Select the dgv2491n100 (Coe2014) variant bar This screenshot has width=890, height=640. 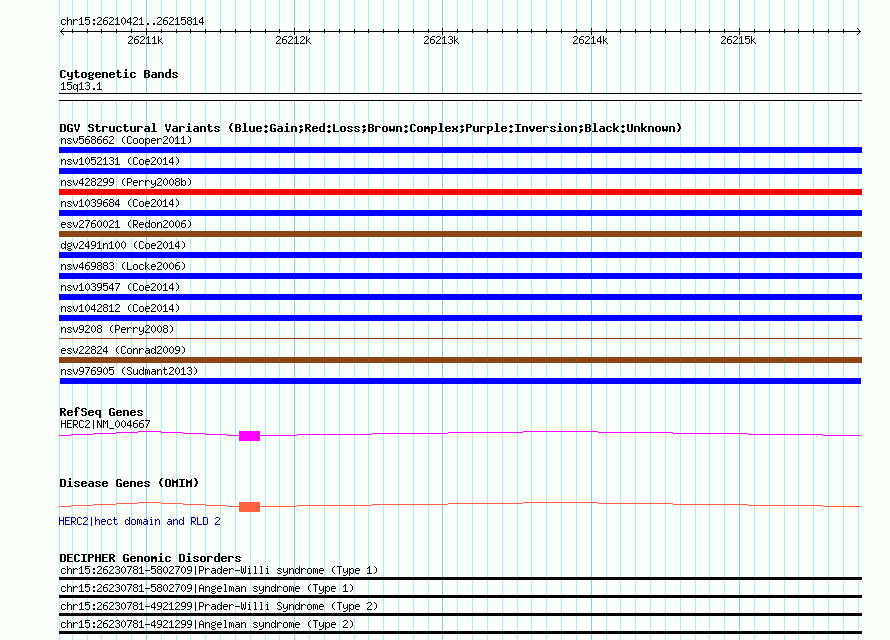pos(460,255)
